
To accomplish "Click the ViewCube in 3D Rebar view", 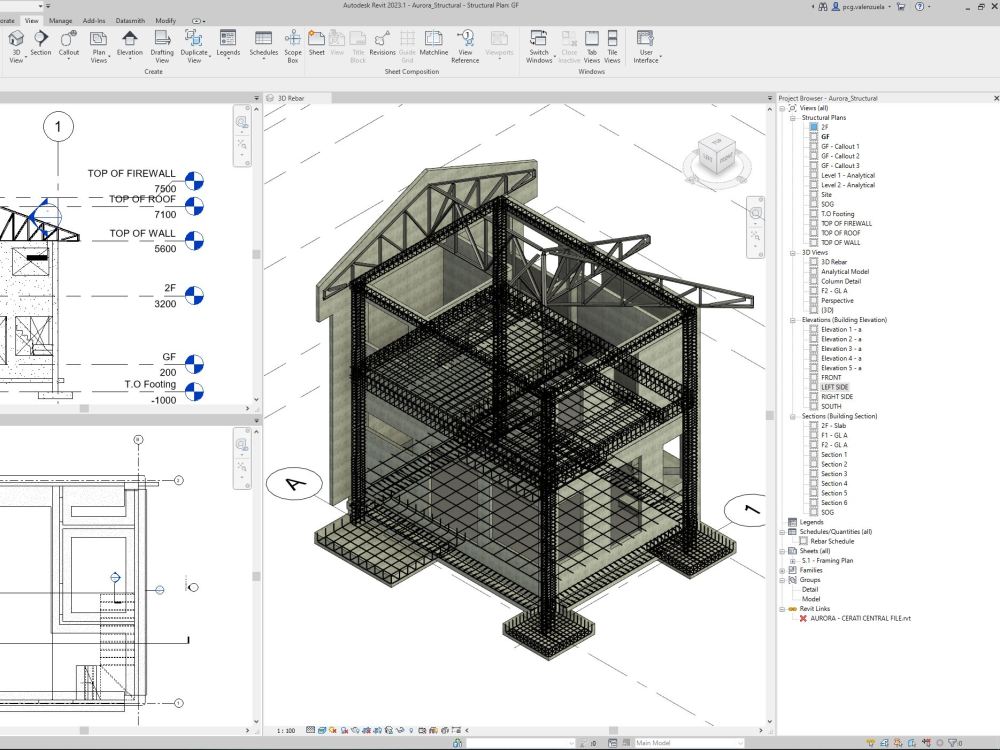I will coord(717,154).
